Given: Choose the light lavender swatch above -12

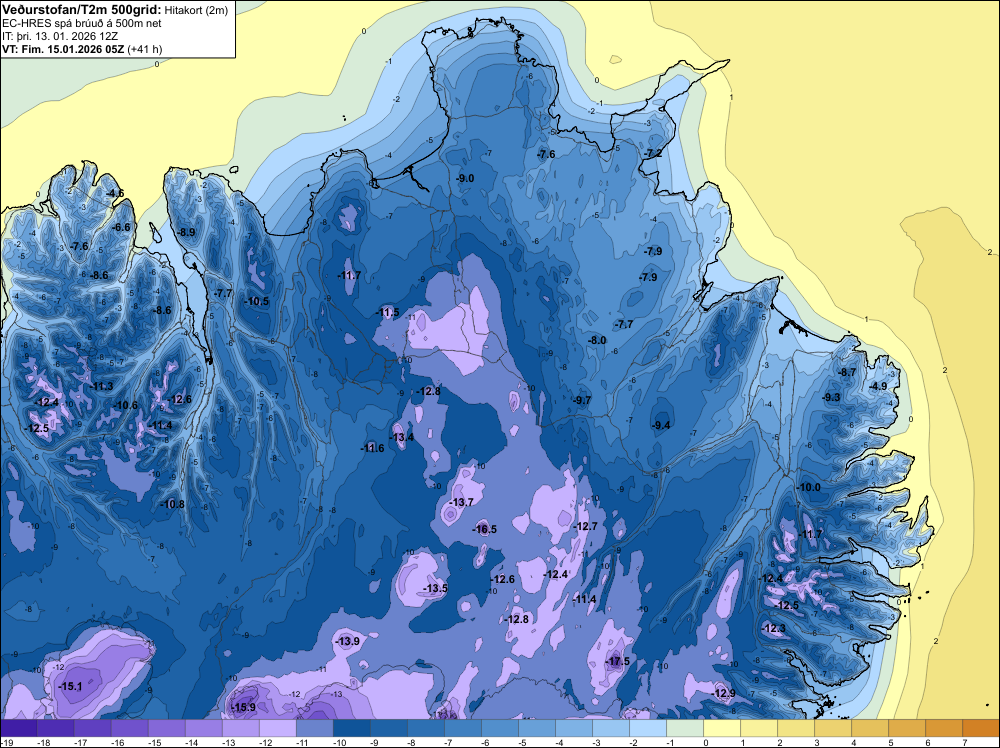Looking at the screenshot, I should pyautogui.click(x=277, y=728).
